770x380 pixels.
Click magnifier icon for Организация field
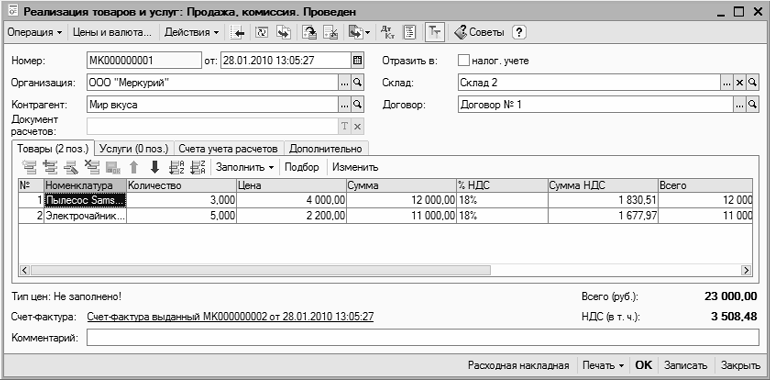(x=358, y=82)
